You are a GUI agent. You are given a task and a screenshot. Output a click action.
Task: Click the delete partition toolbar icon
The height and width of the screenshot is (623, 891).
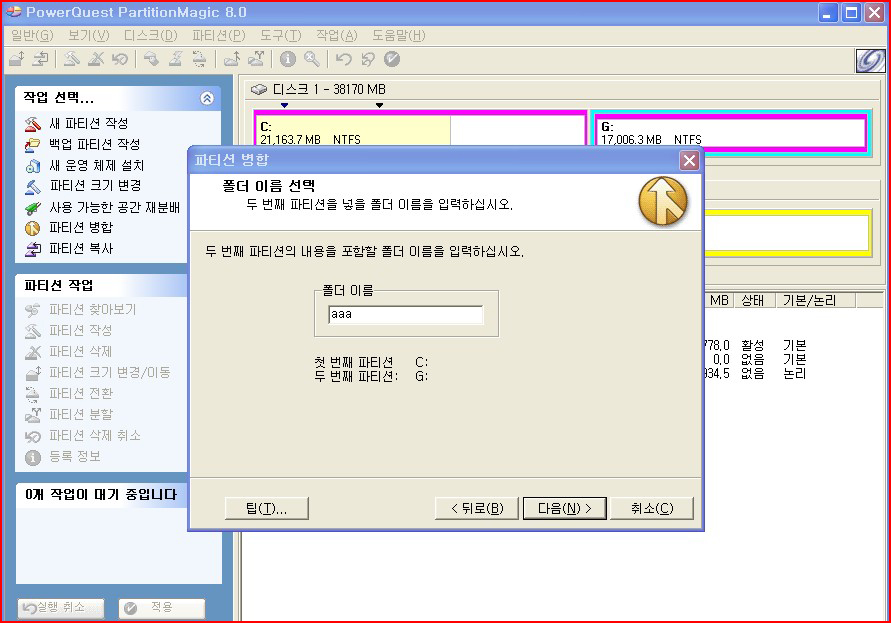pos(95,59)
